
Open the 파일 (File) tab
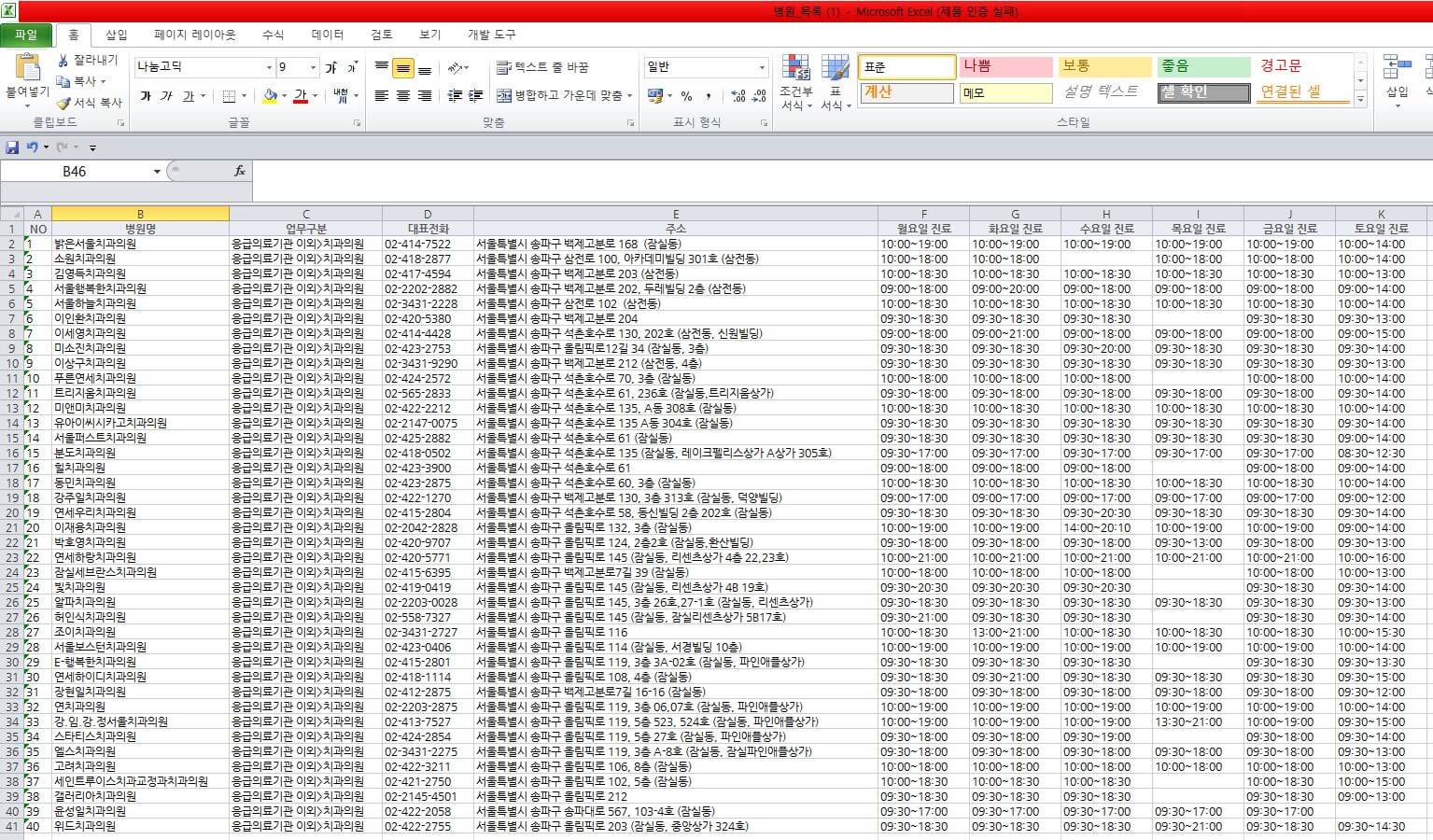tap(26, 35)
